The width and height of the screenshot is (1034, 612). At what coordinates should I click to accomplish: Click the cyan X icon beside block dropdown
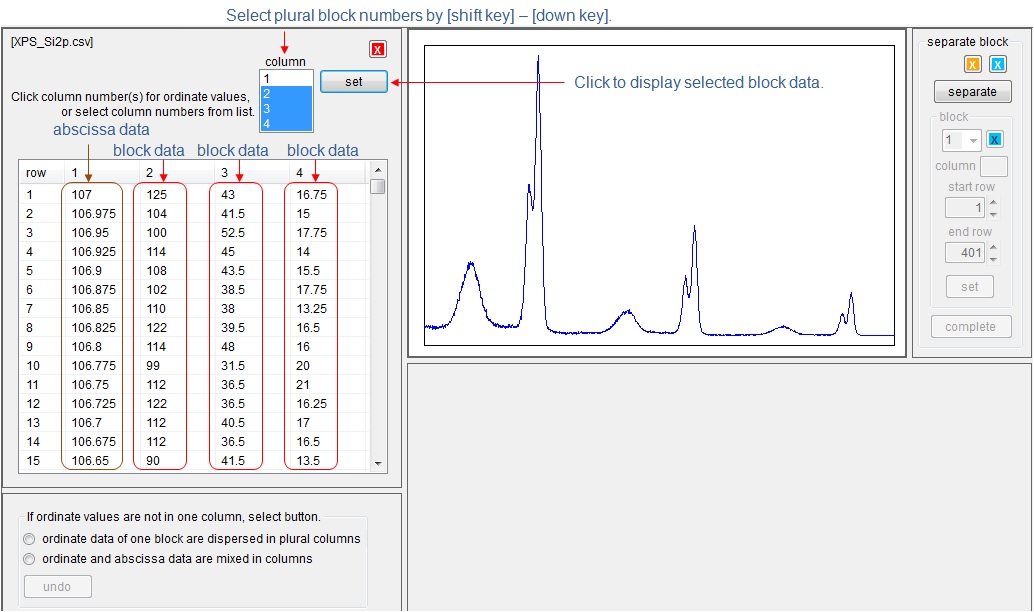995,140
